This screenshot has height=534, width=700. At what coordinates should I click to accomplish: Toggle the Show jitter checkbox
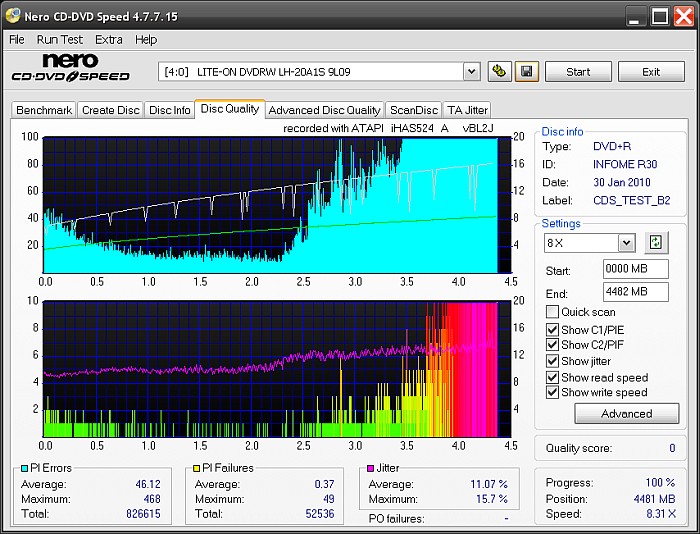(x=552, y=361)
